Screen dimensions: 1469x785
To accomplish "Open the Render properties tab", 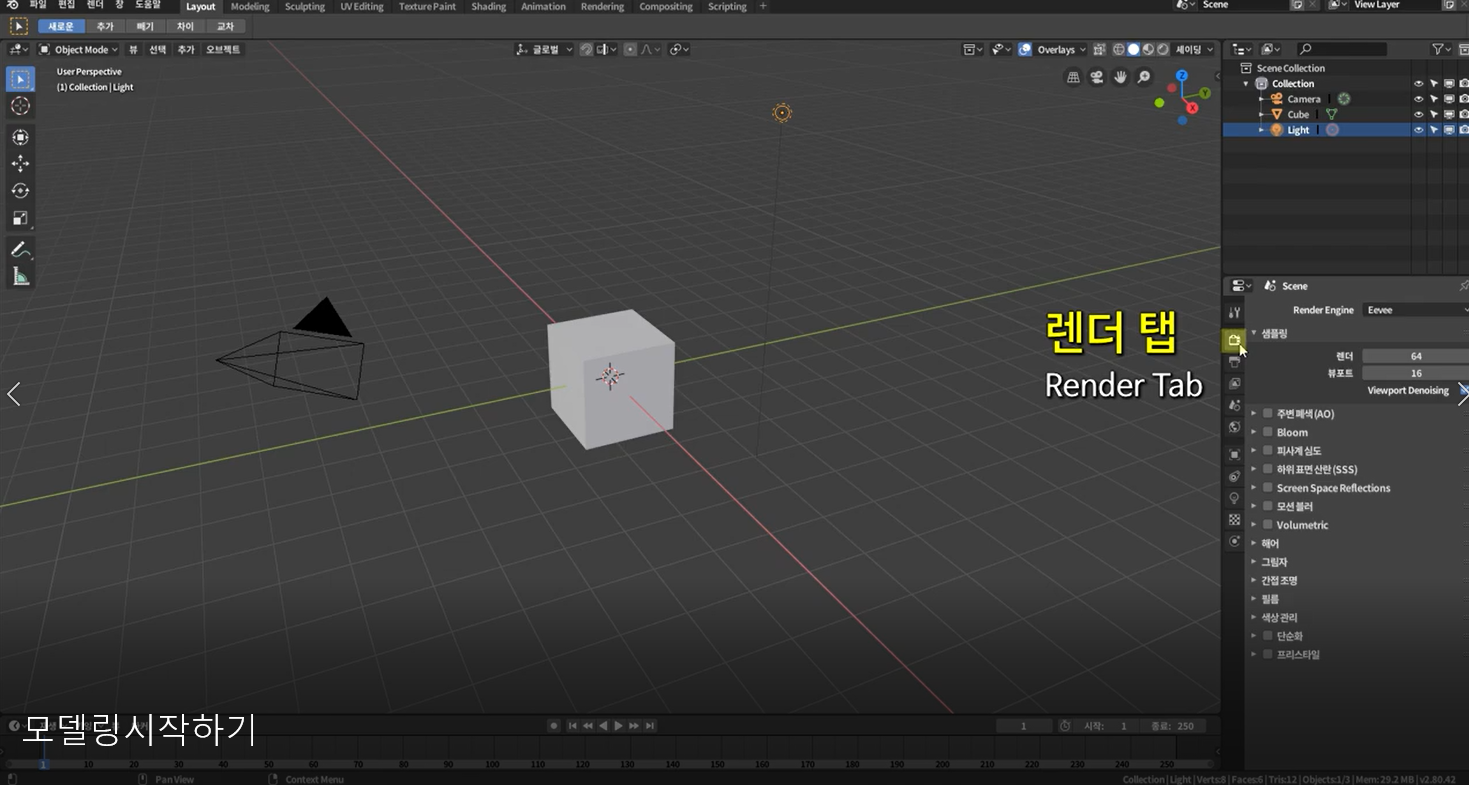I will pos(1234,340).
